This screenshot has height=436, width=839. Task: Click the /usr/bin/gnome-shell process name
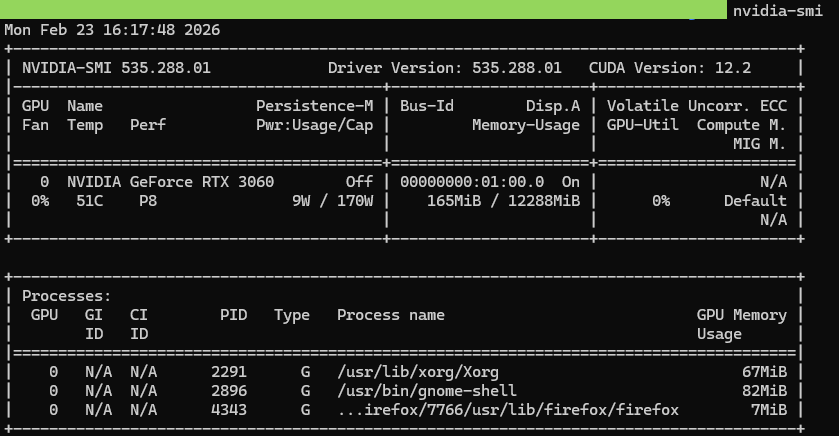point(427,390)
